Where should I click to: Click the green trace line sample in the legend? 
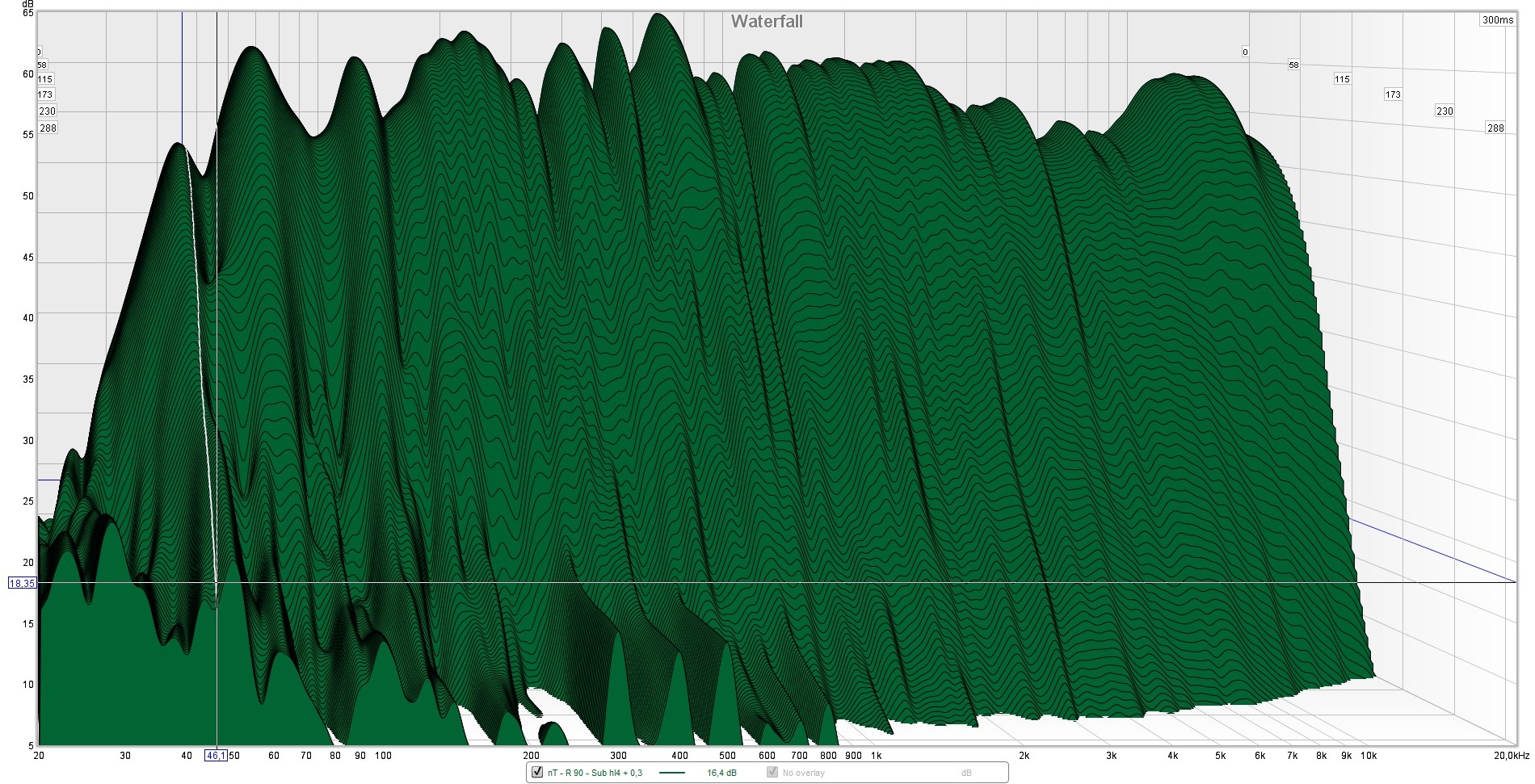coord(672,773)
